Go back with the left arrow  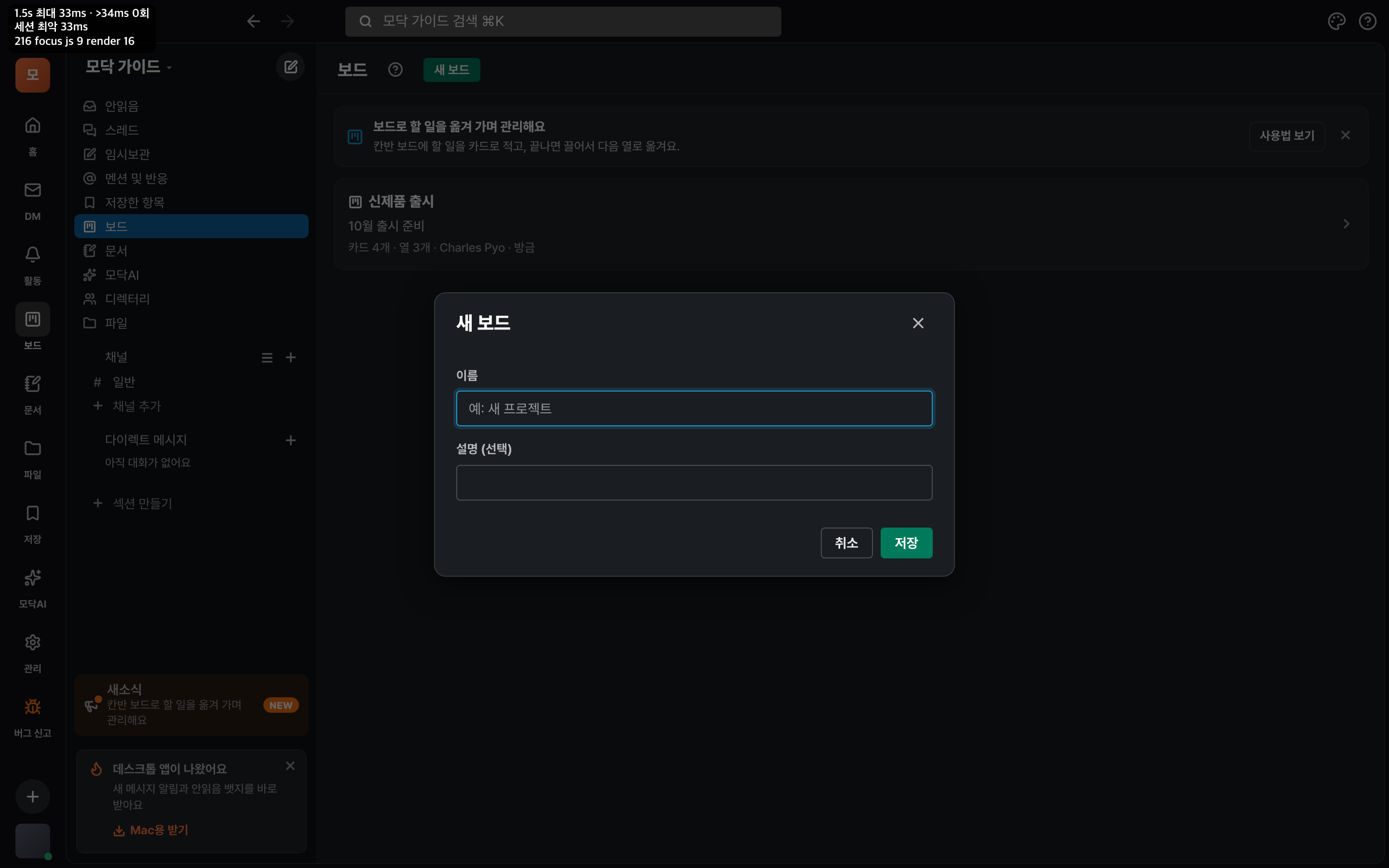(254, 21)
